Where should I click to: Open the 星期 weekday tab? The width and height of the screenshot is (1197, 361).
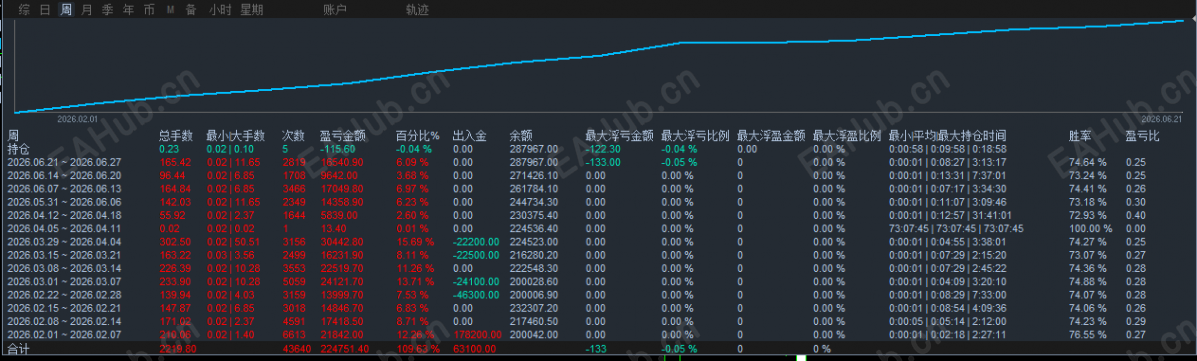[252, 10]
